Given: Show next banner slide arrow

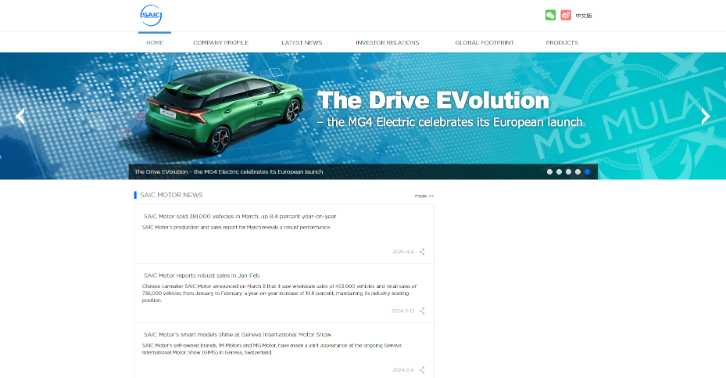Looking at the screenshot, I should 705,116.
